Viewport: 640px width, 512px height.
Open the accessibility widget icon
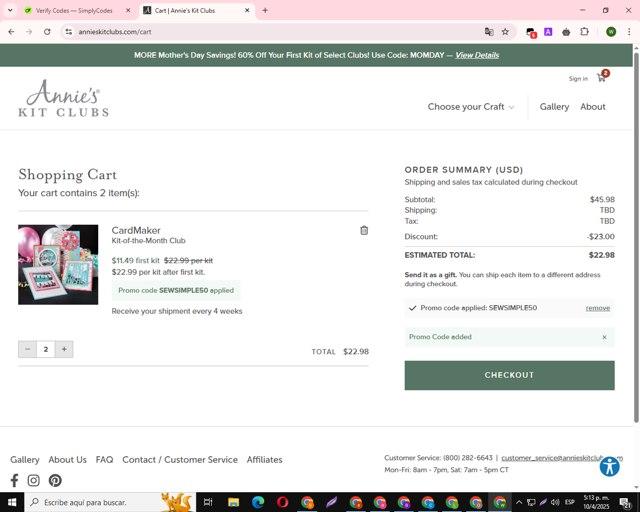[610, 467]
